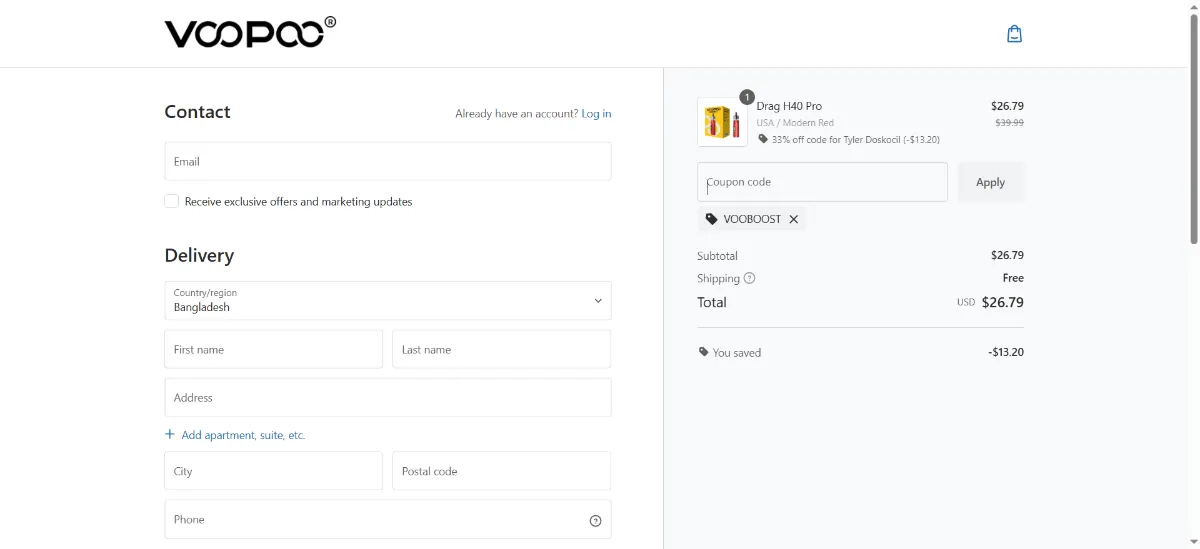Click the Address field
The image size is (1200, 549).
point(388,397)
